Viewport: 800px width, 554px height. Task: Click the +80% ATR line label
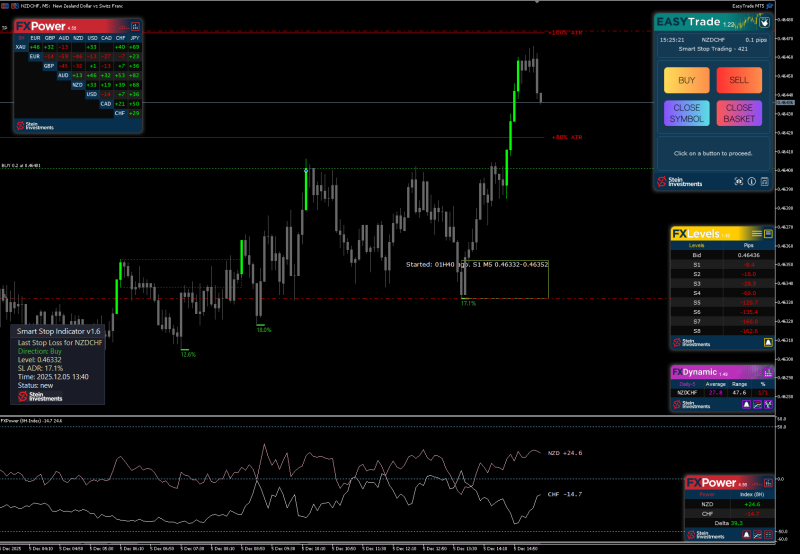566,137
